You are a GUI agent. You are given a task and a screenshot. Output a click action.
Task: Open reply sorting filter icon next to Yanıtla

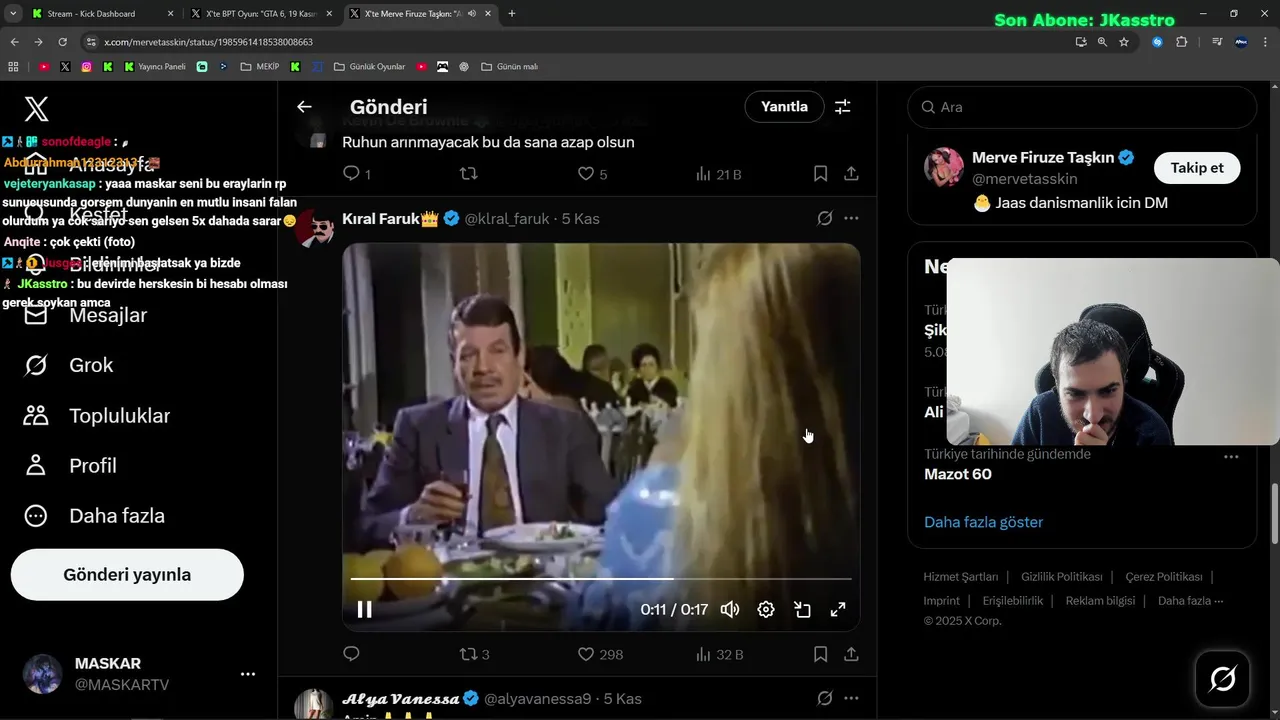[x=843, y=107]
